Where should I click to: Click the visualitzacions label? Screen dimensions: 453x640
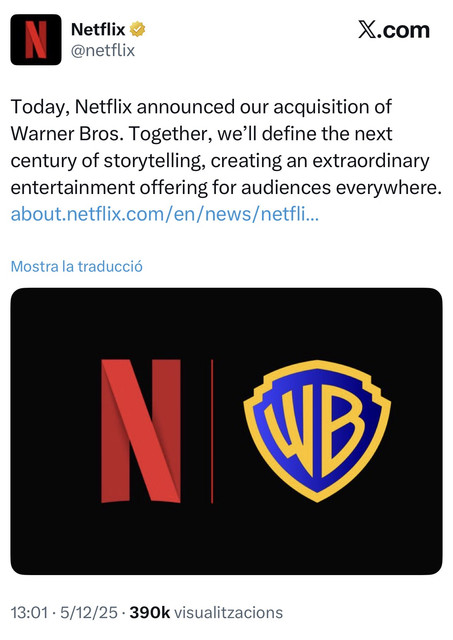tap(229, 613)
